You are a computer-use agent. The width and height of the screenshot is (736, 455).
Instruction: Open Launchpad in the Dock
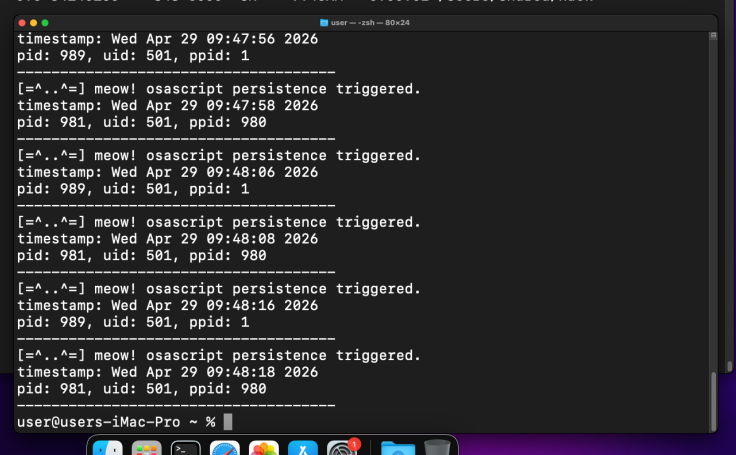(146, 448)
